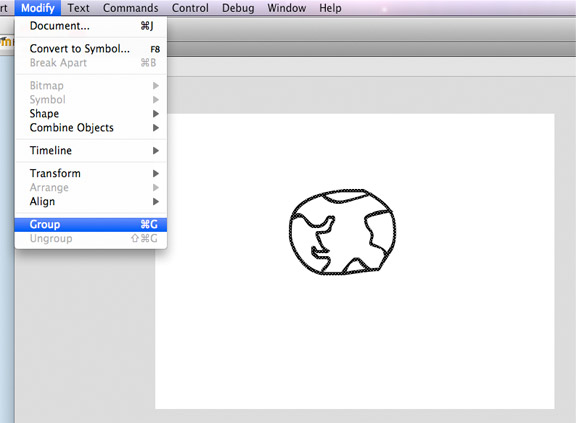Open the Help menu
Viewport: 576px width, 423px height.
(x=330, y=8)
